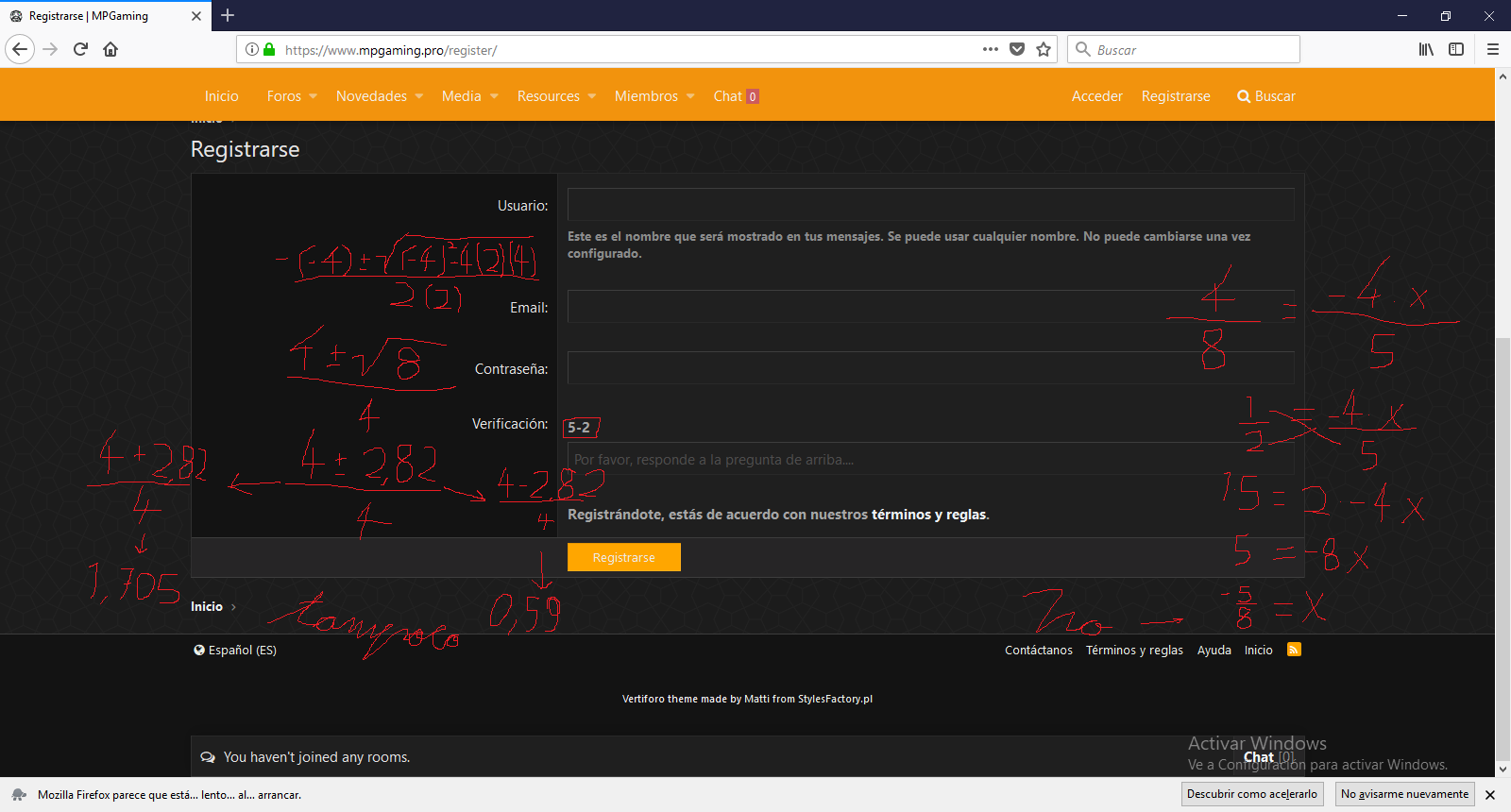
Task: Bookmark this page with the star icon
Action: click(x=1044, y=49)
